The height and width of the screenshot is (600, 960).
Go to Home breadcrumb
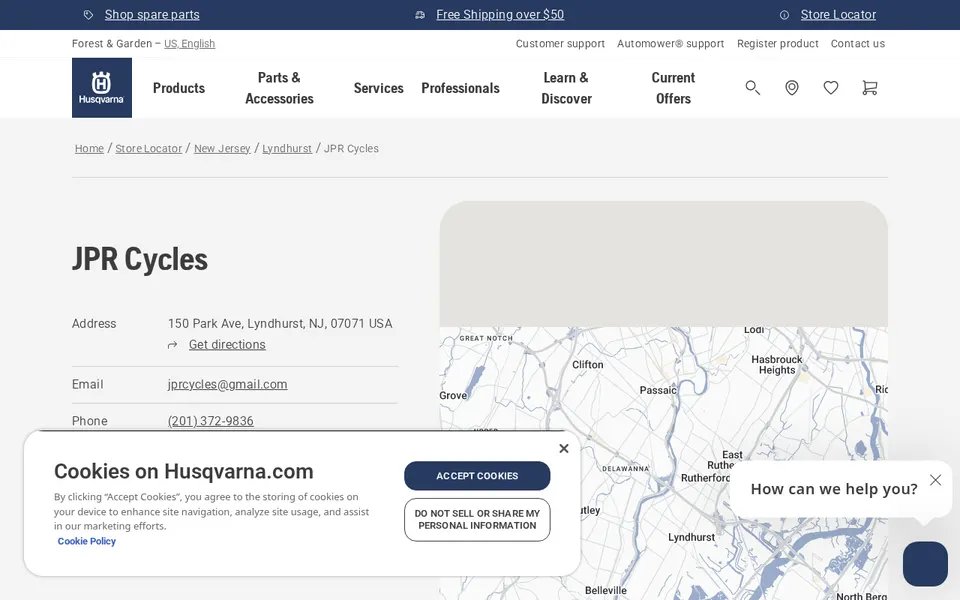(89, 149)
